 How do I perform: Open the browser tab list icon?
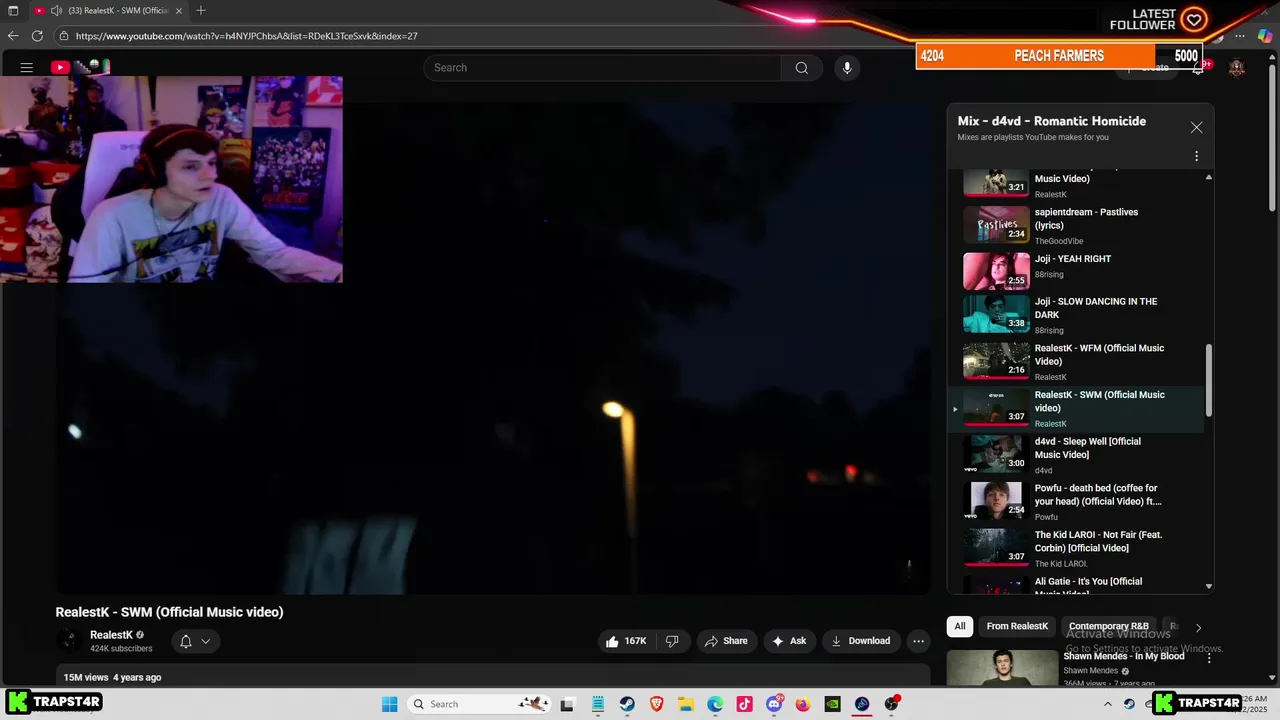(x=13, y=10)
